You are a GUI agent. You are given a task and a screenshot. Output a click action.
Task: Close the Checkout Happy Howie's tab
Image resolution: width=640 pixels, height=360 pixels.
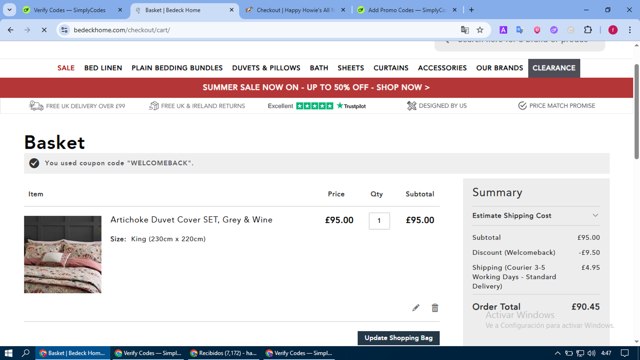[343, 10]
